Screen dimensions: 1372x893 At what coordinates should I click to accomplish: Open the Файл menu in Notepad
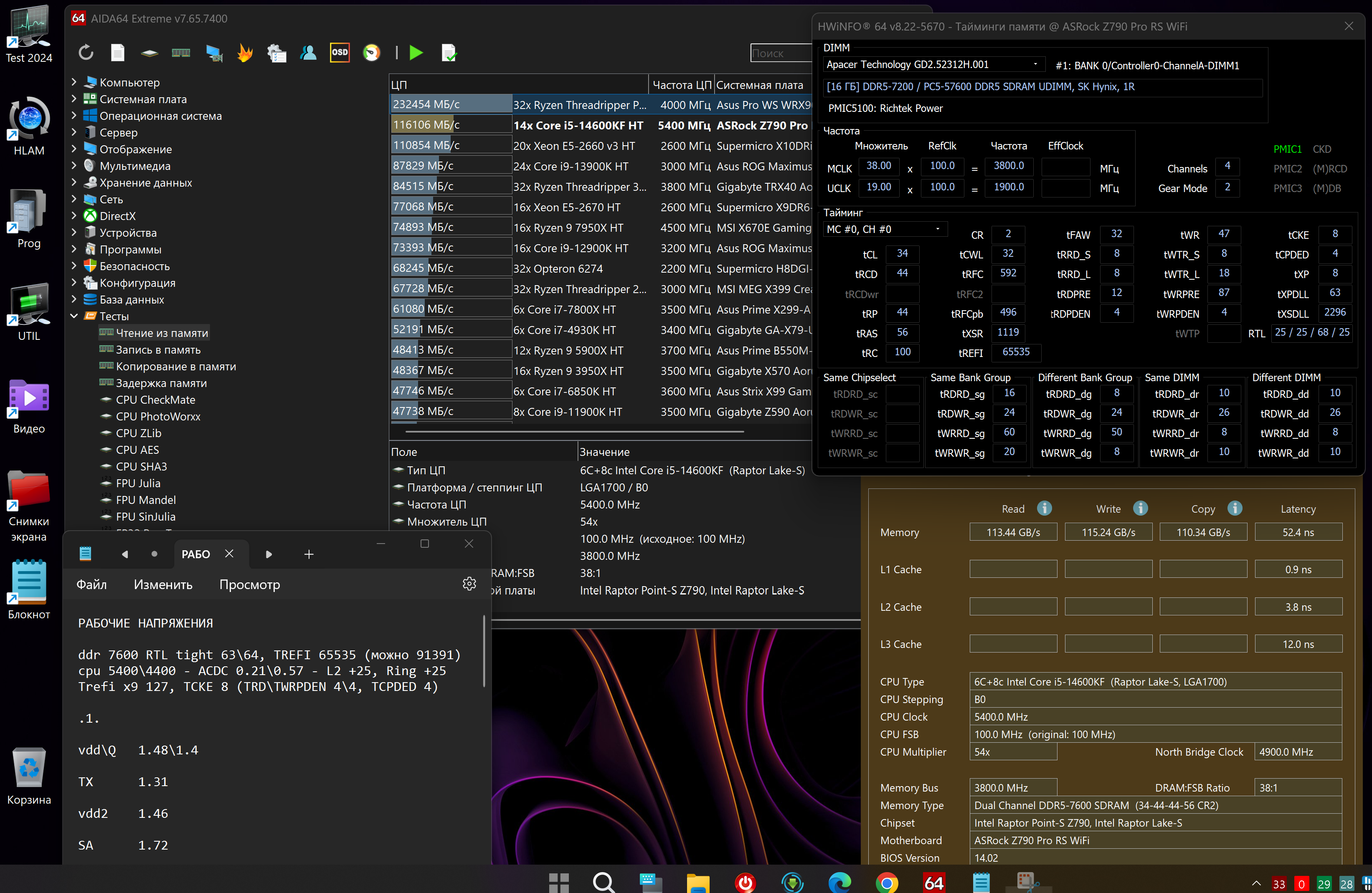(91, 585)
